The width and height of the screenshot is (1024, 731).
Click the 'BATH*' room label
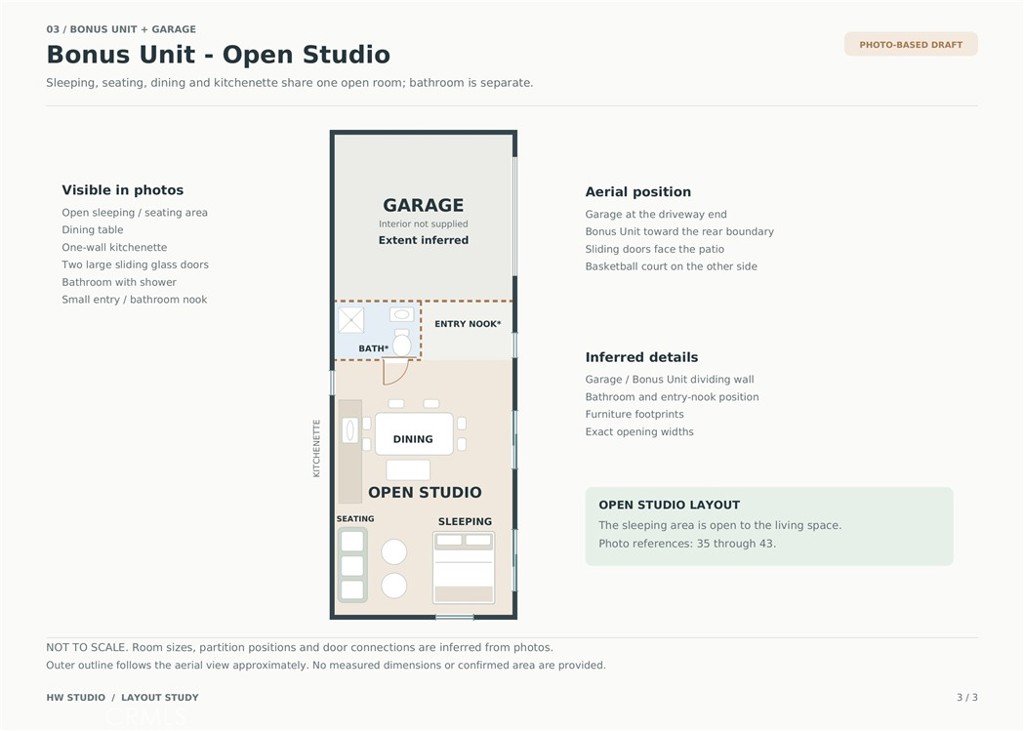click(374, 349)
